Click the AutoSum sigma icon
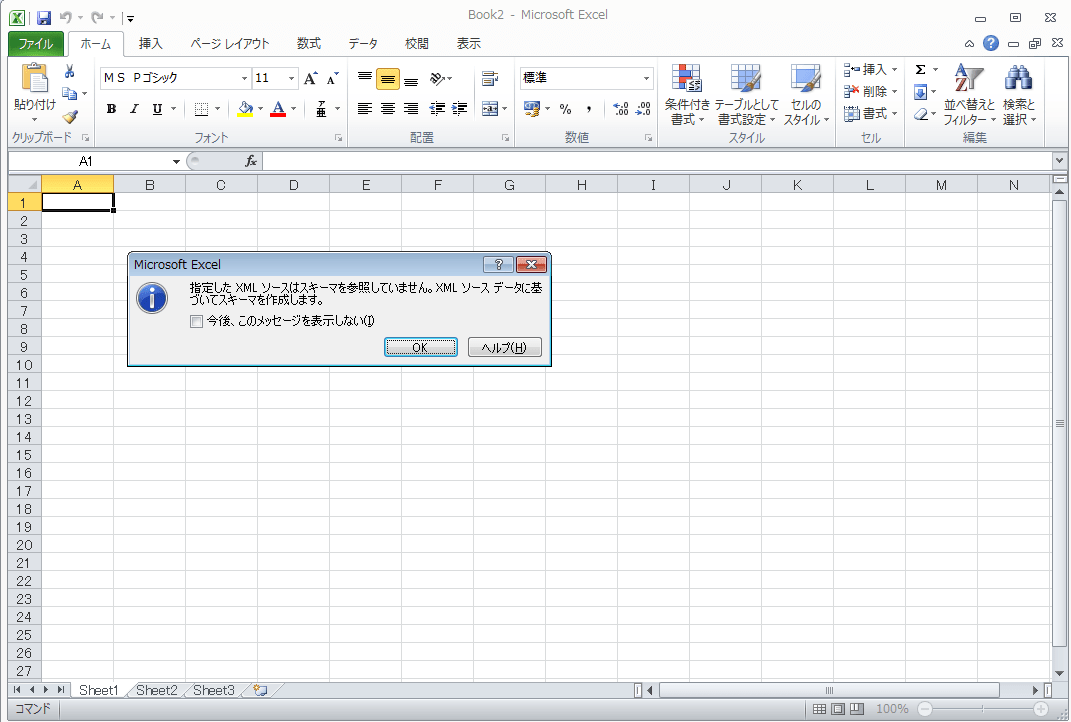 [921, 70]
